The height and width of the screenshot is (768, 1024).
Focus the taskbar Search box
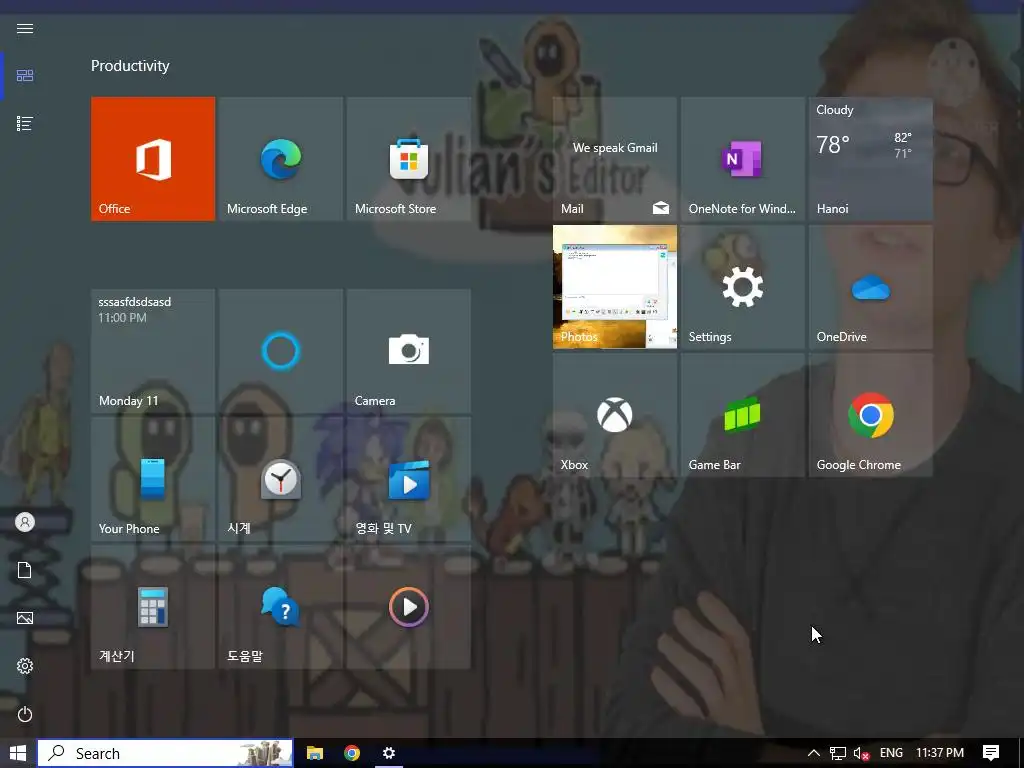(165, 753)
